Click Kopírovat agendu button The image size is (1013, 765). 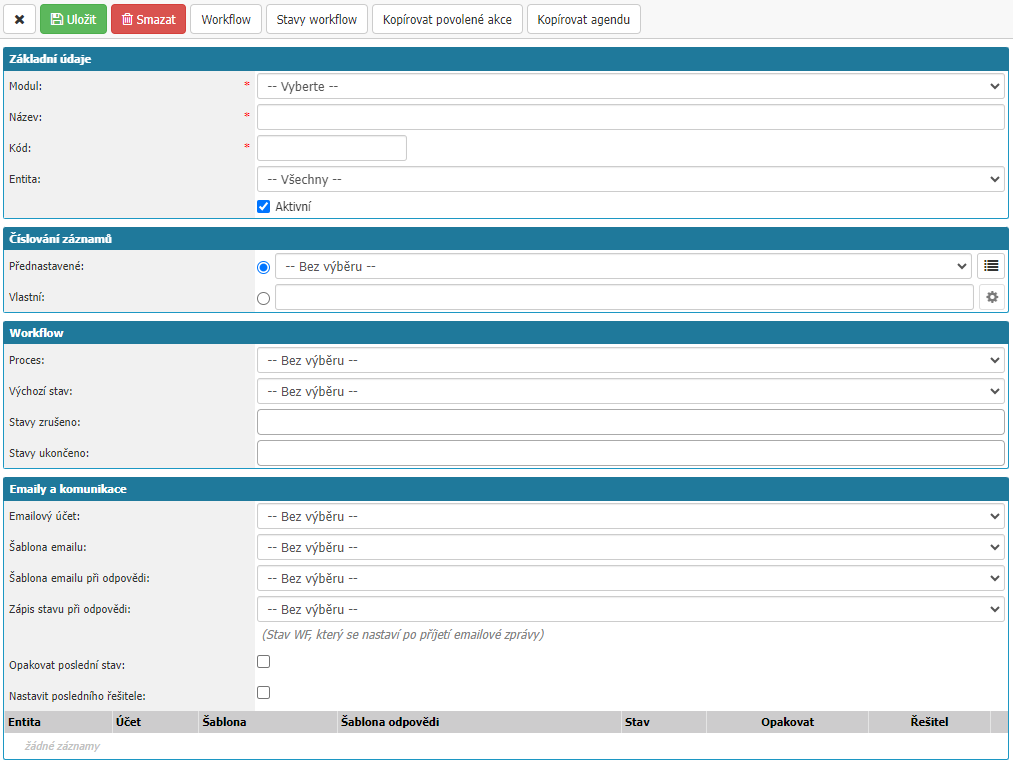[x=583, y=19]
